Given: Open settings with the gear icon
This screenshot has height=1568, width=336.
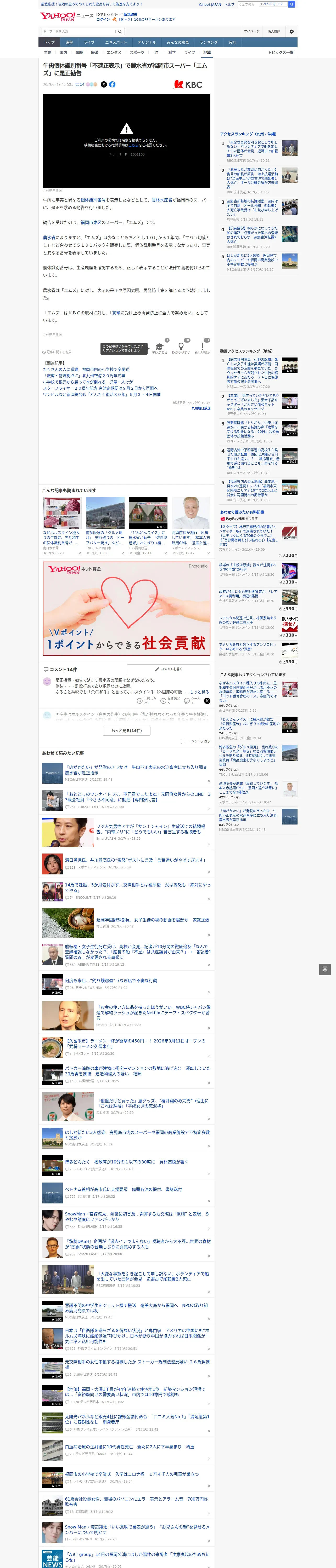Looking at the screenshot, I should [292, 32].
